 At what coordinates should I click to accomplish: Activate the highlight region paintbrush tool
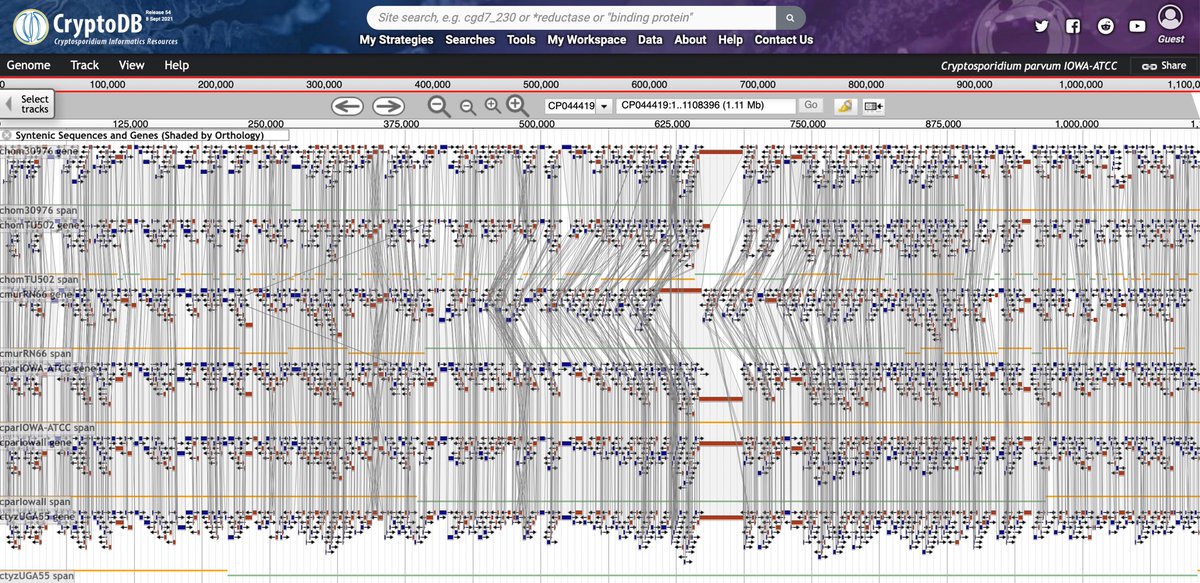point(845,105)
